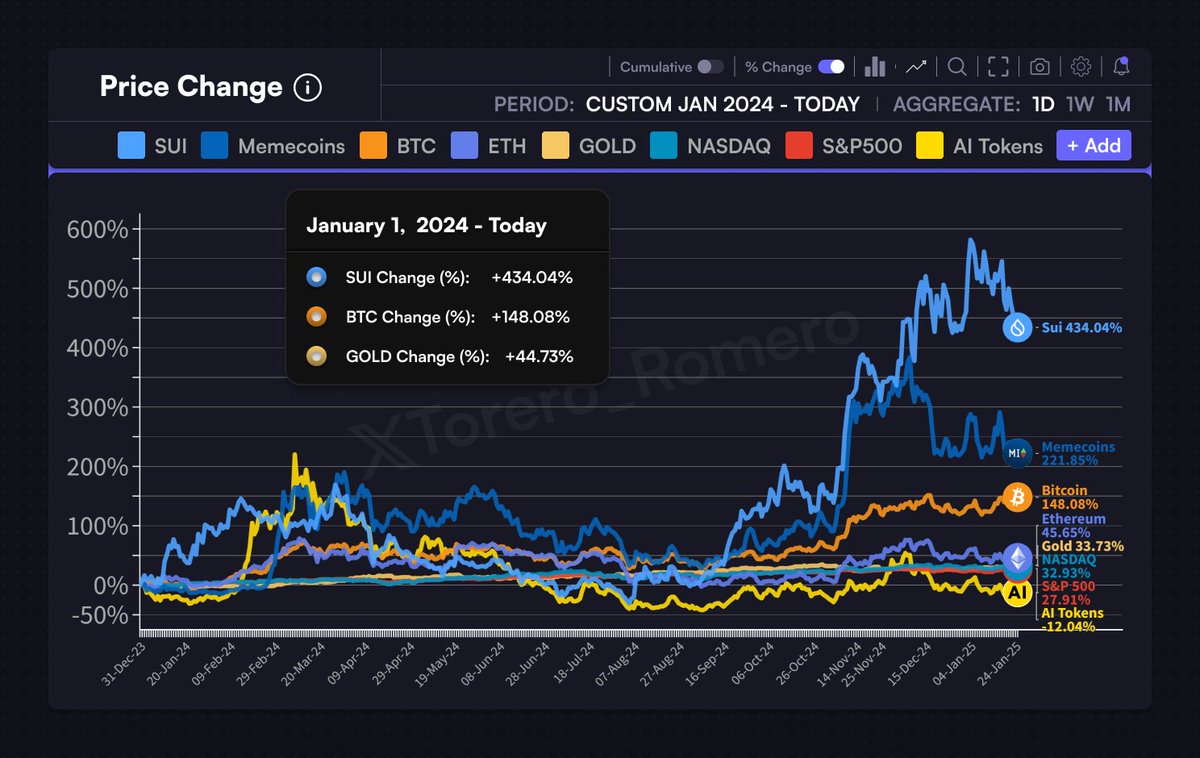The width and height of the screenshot is (1200, 758).
Task: Click the + Add button
Action: pyautogui.click(x=1094, y=146)
